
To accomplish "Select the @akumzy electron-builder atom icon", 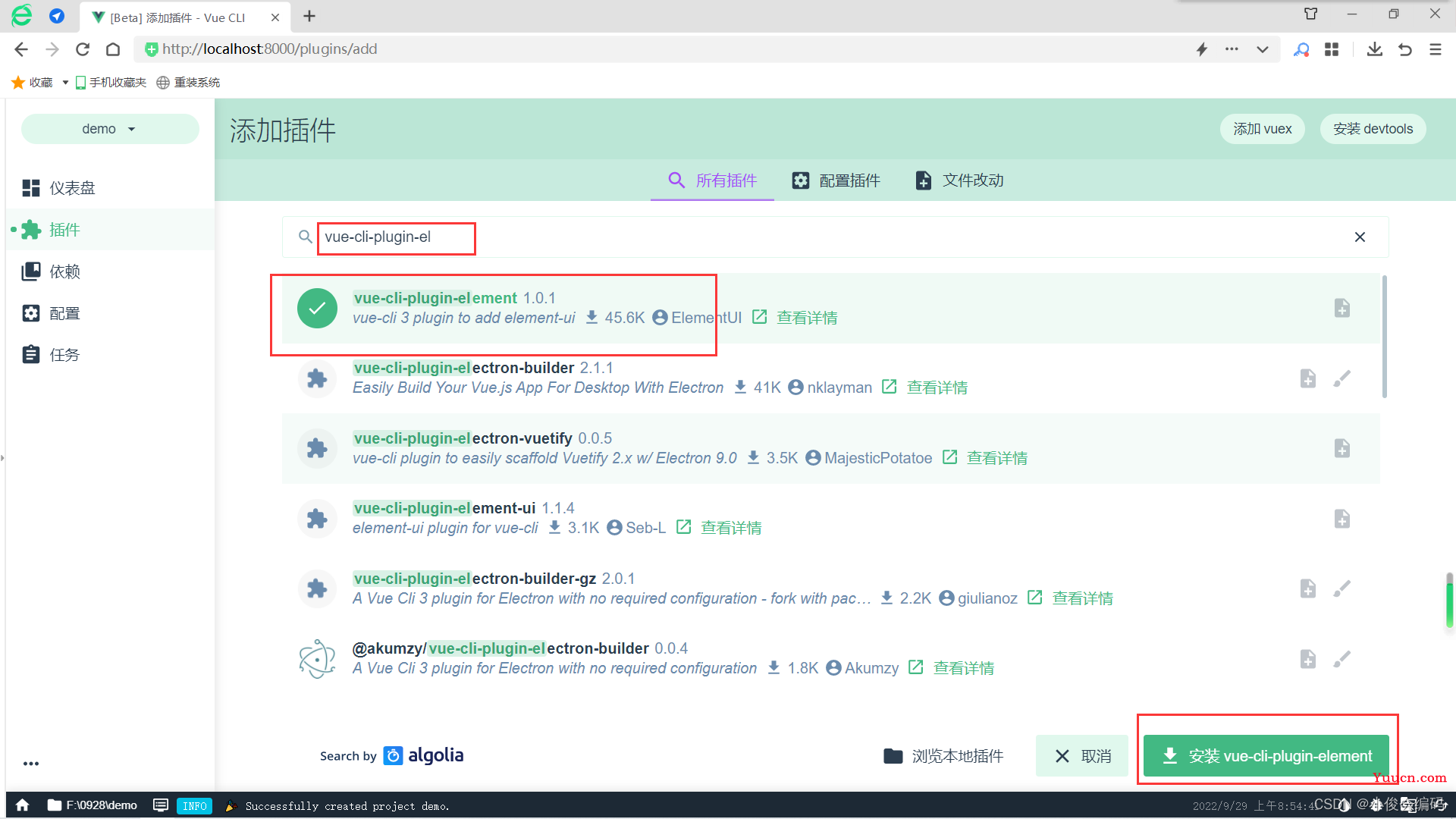I will point(317,659).
